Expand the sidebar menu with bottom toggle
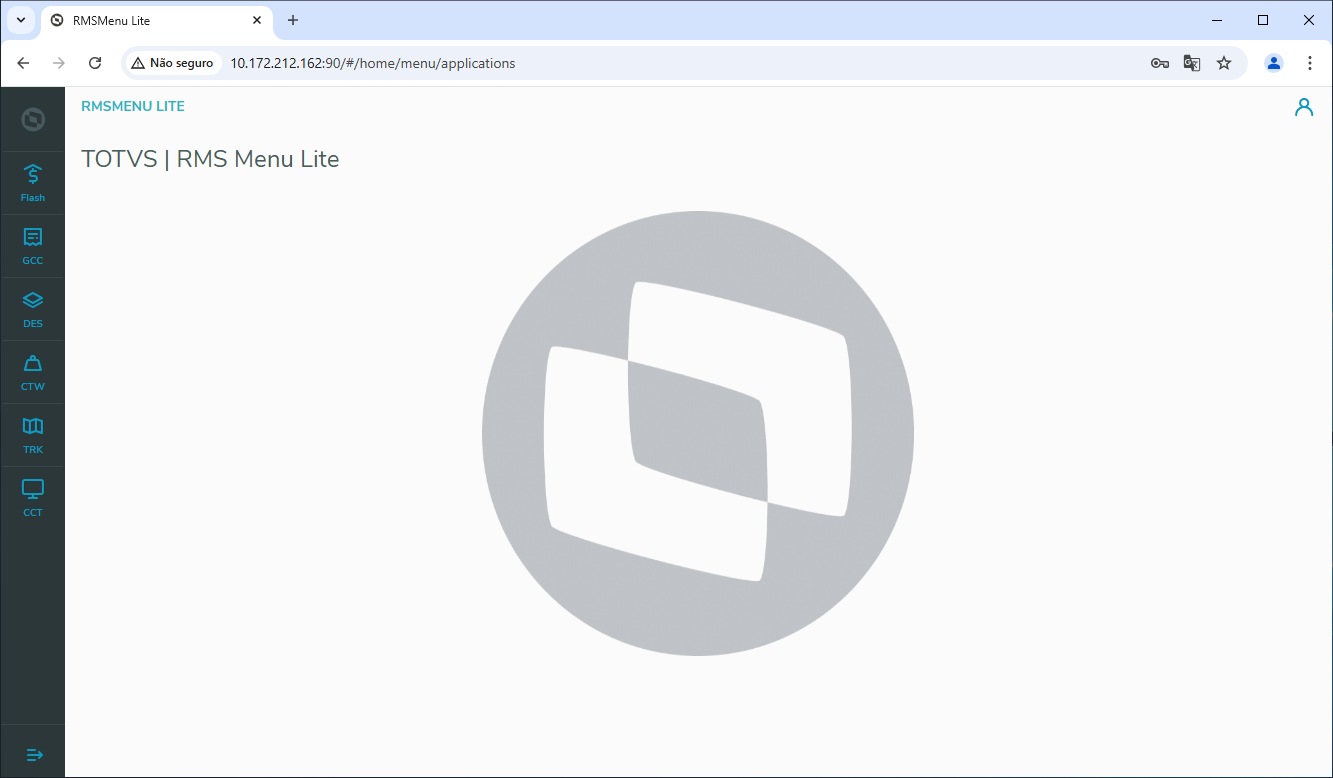The image size is (1333, 778). 34,754
